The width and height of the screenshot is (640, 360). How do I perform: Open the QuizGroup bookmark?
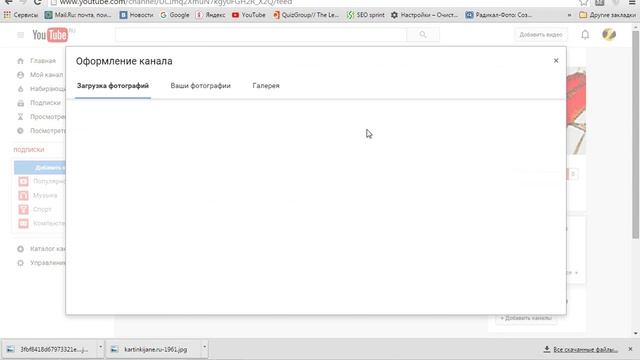(x=306, y=15)
